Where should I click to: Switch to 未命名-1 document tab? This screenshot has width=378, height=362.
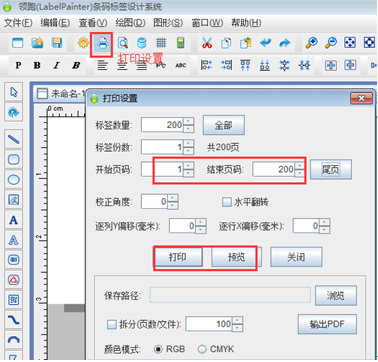coord(61,94)
